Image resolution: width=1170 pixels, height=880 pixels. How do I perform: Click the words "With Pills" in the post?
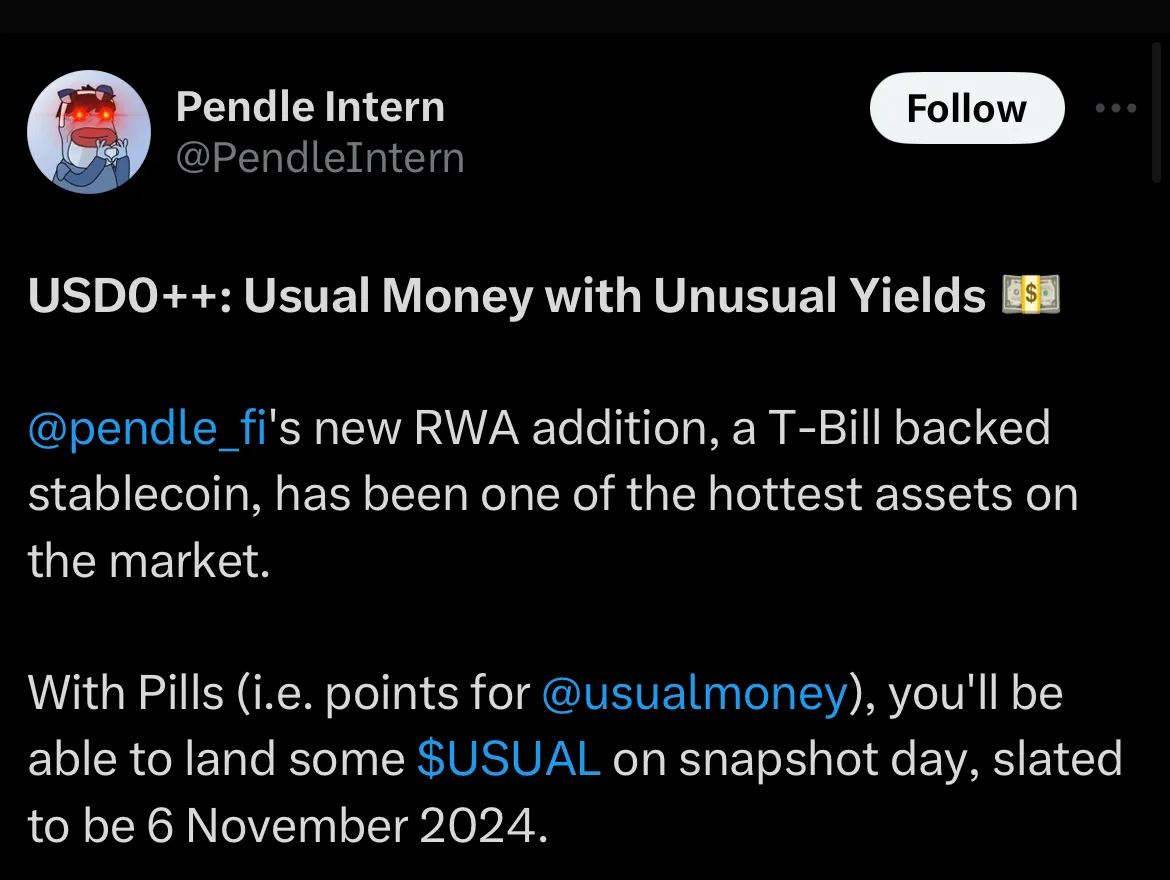126,693
